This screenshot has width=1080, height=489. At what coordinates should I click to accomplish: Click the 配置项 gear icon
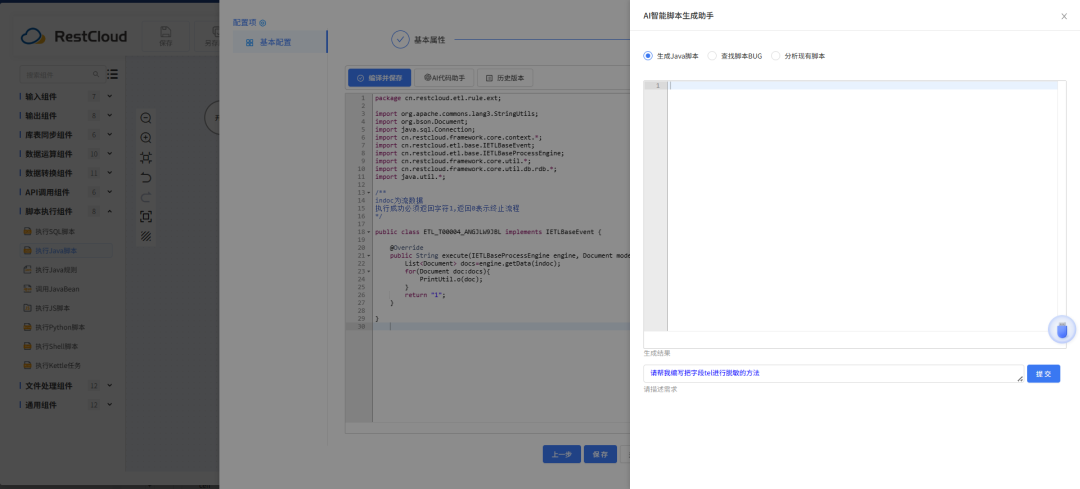pyautogui.click(x=262, y=23)
